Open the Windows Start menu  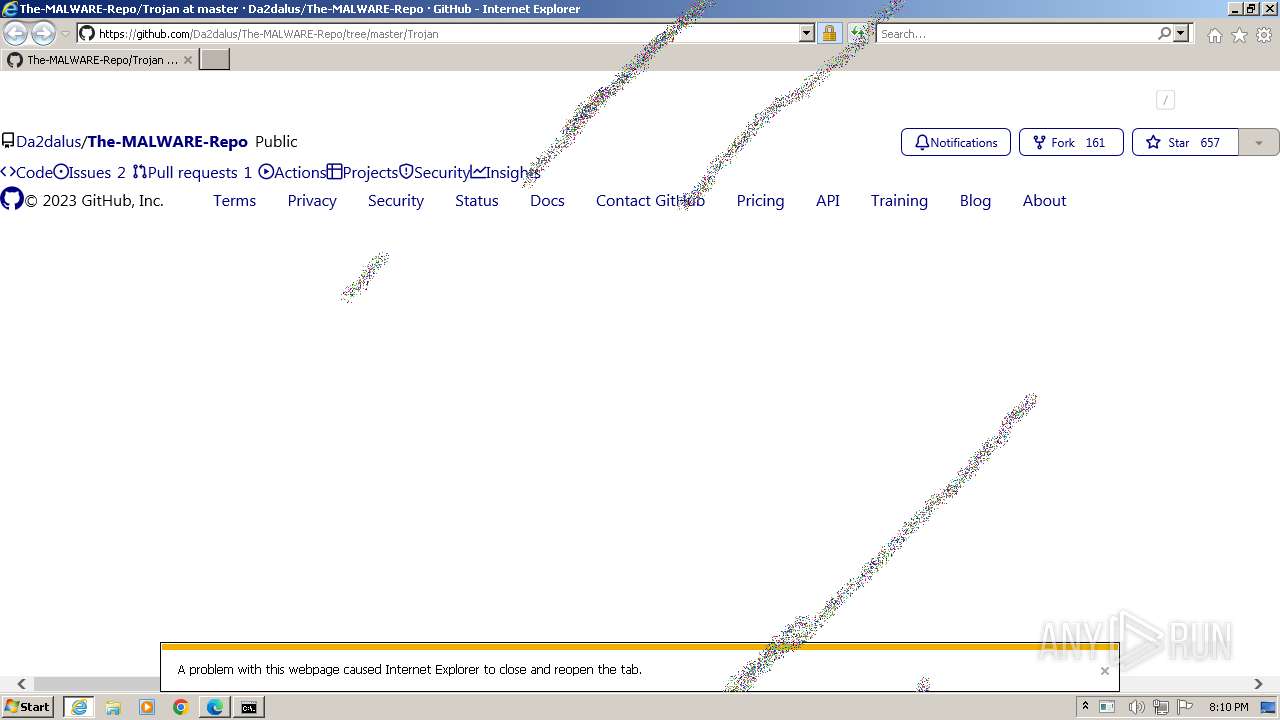28,707
